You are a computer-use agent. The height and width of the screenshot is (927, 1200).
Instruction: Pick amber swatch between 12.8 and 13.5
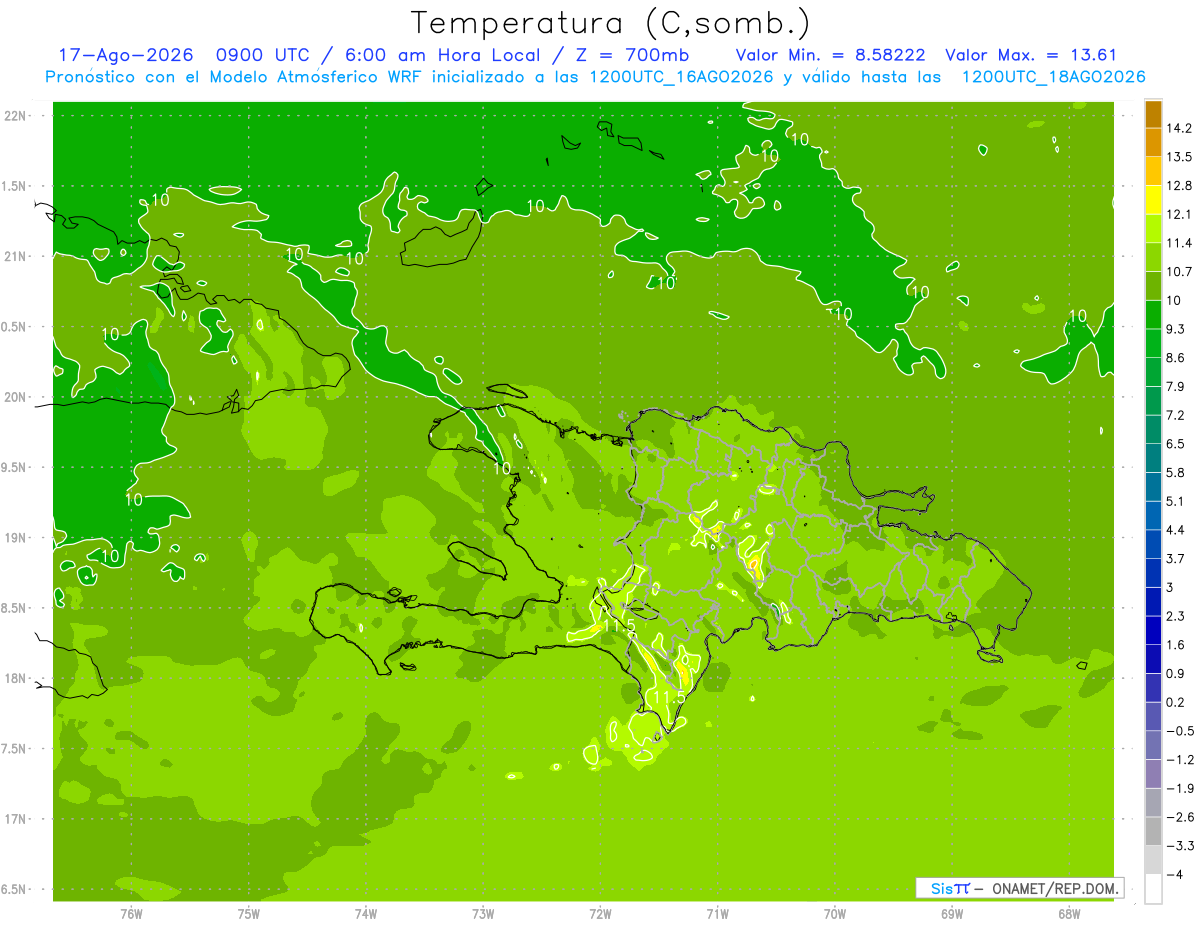(x=1153, y=171)
